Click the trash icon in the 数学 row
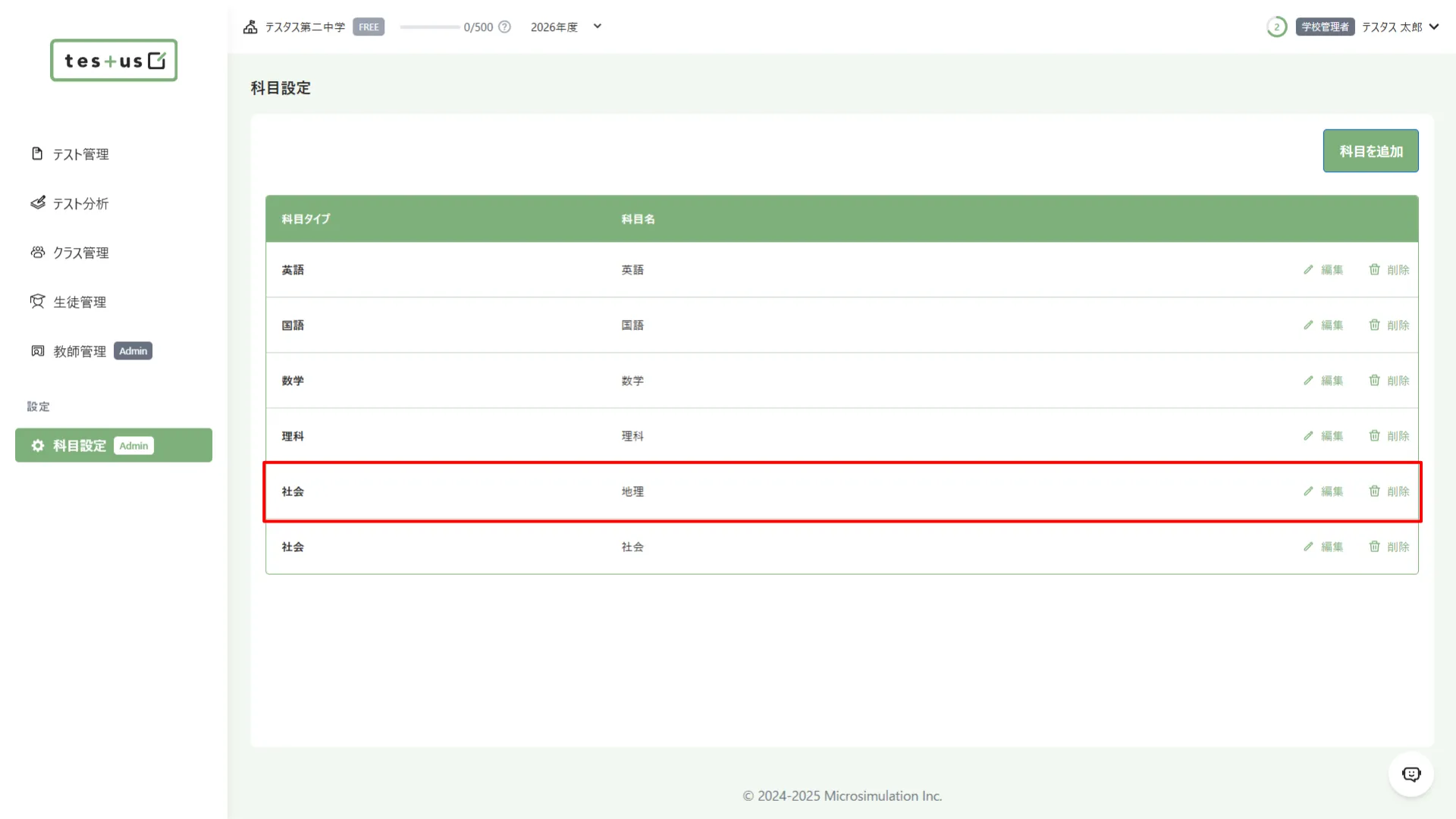Image resolution: width=1456 pixels, height=819 pixels. pyautogui.click(x=1374, y=380)
